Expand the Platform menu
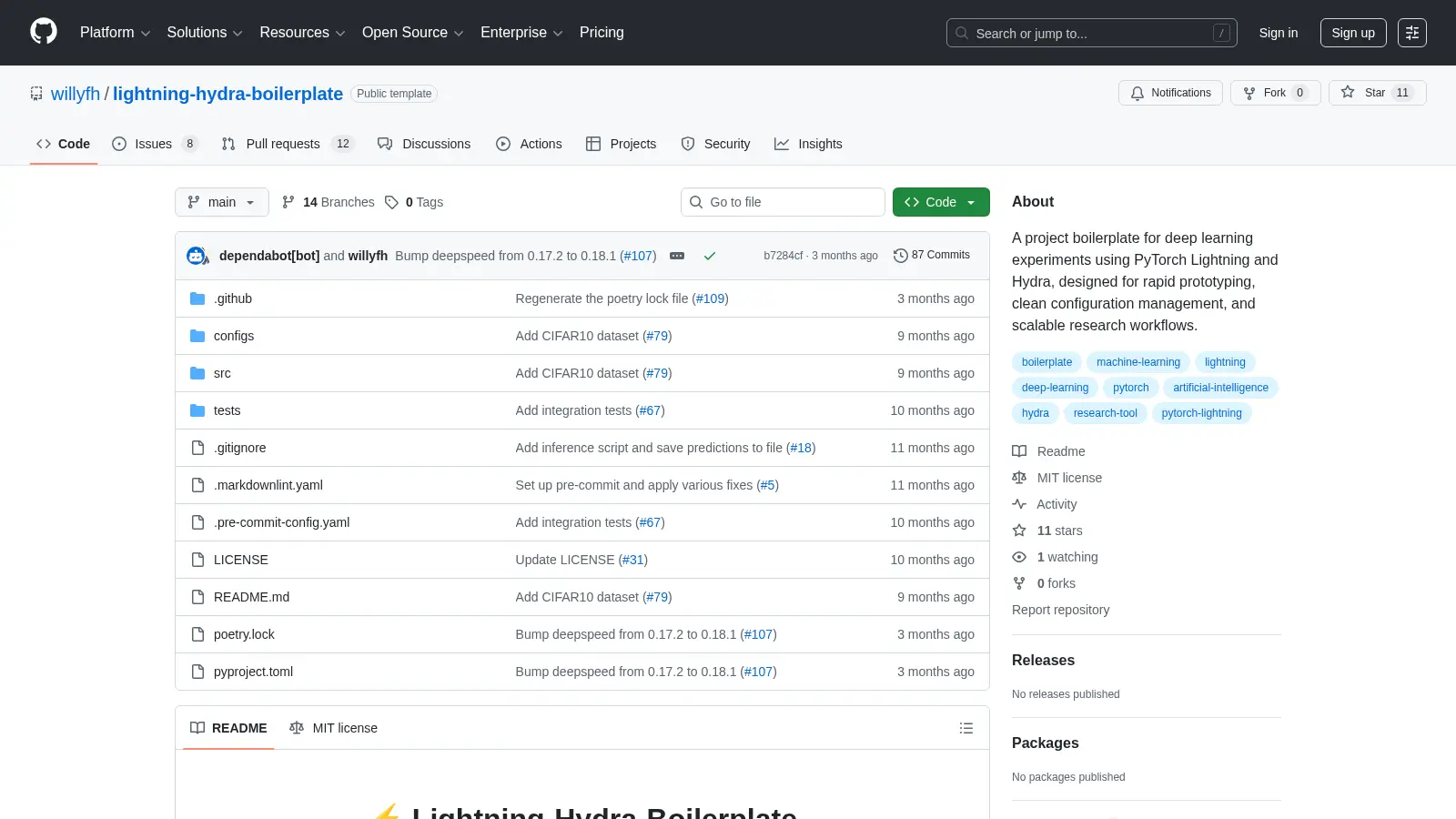Image resolution: width=1456 pixels, height=819 pixels. pos(115,33)
